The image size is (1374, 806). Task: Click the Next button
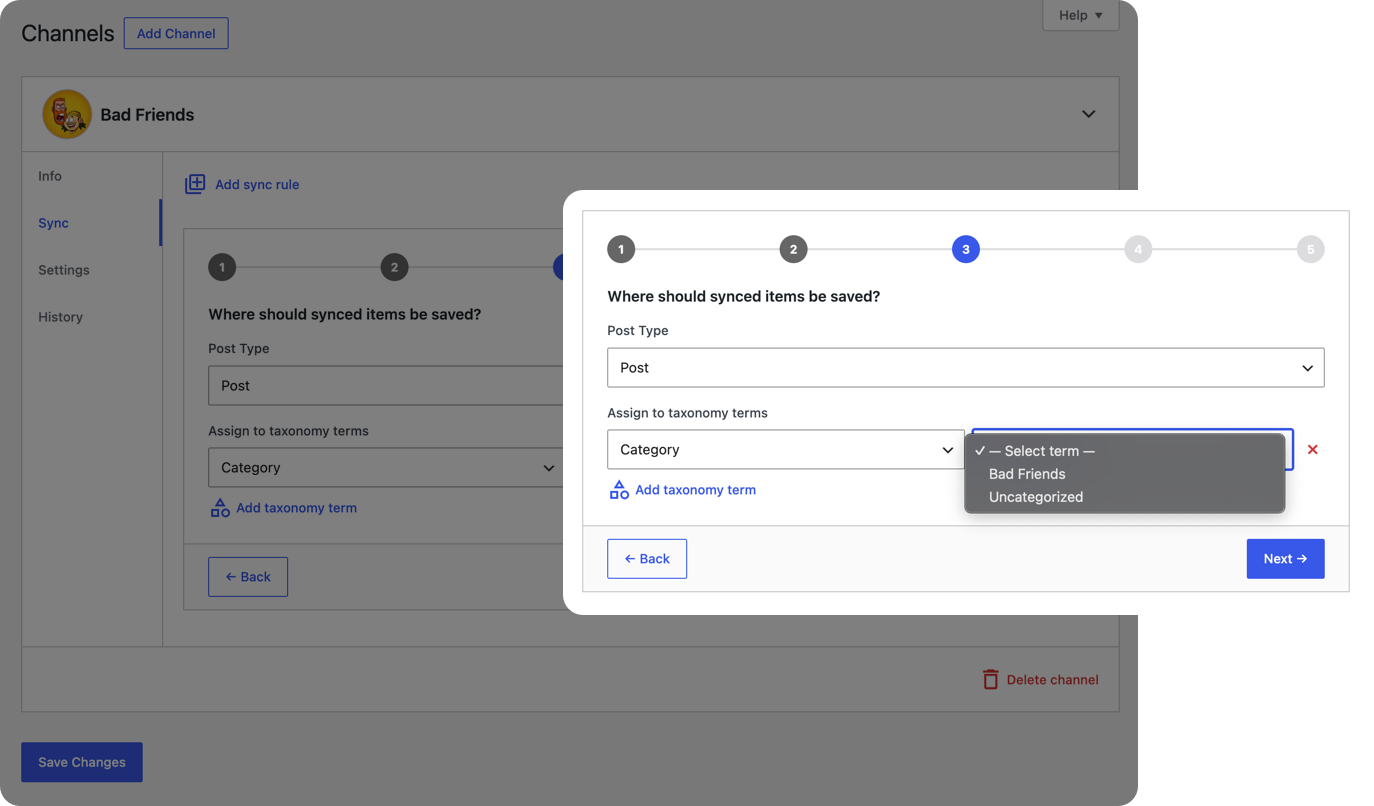click(1286, 559)
